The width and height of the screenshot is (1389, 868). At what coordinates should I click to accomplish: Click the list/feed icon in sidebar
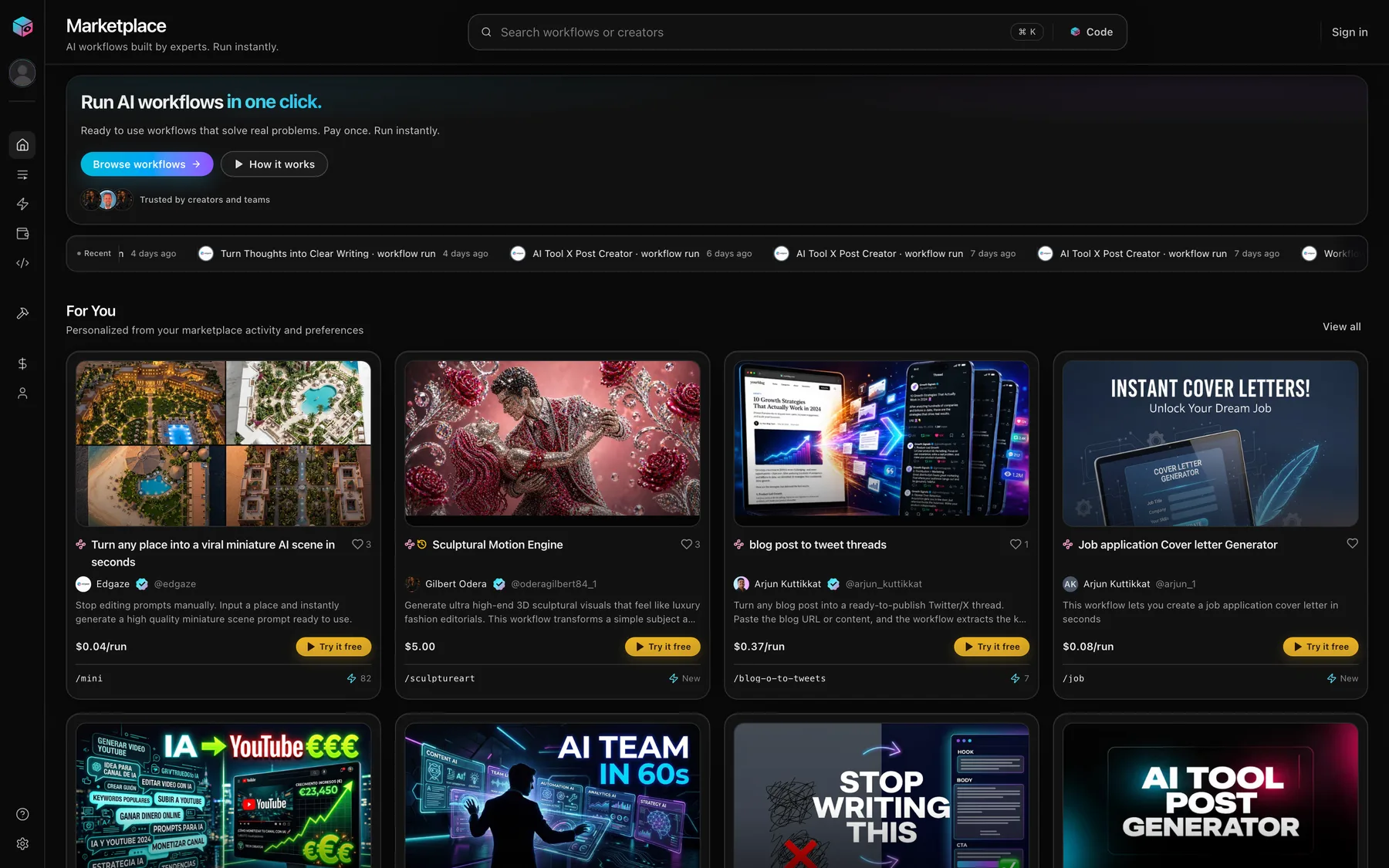[22, 174]
